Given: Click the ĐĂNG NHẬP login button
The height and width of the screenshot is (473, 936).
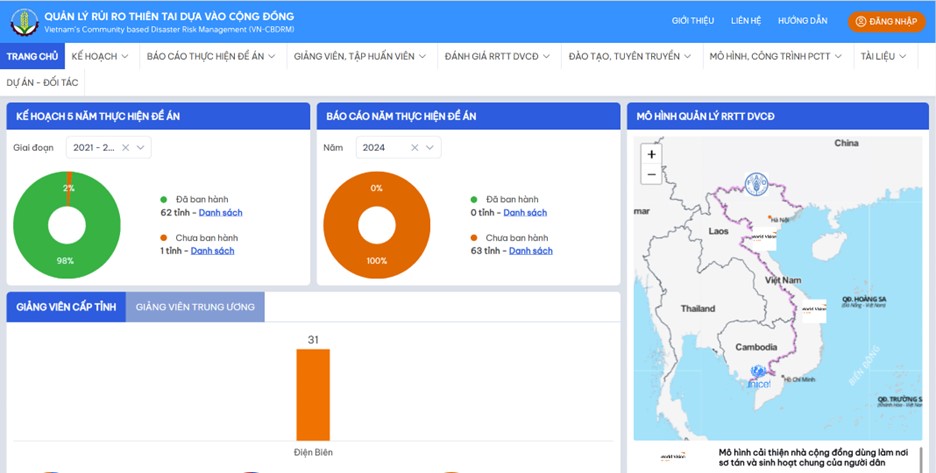Looking at the screenshot, I should pyautogui.click(x=886, y=21).
